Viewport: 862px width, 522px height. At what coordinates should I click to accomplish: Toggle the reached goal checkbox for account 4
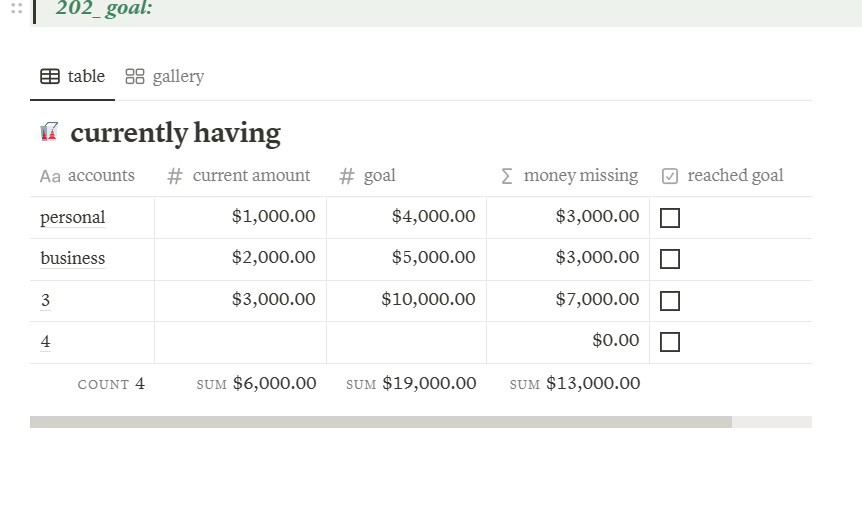tap(670, 342)
